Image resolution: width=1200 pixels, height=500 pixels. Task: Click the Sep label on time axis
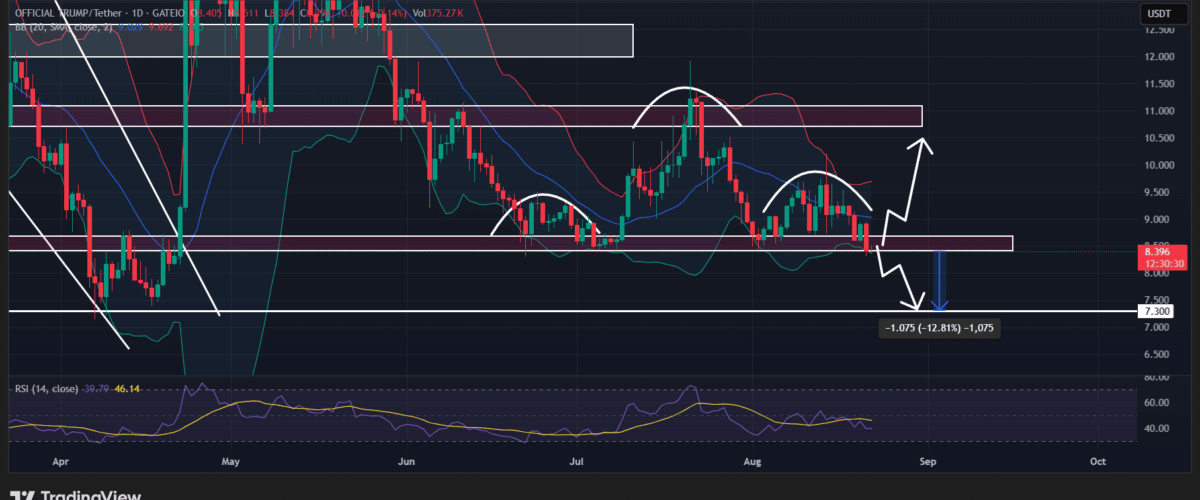click(927, 462)
